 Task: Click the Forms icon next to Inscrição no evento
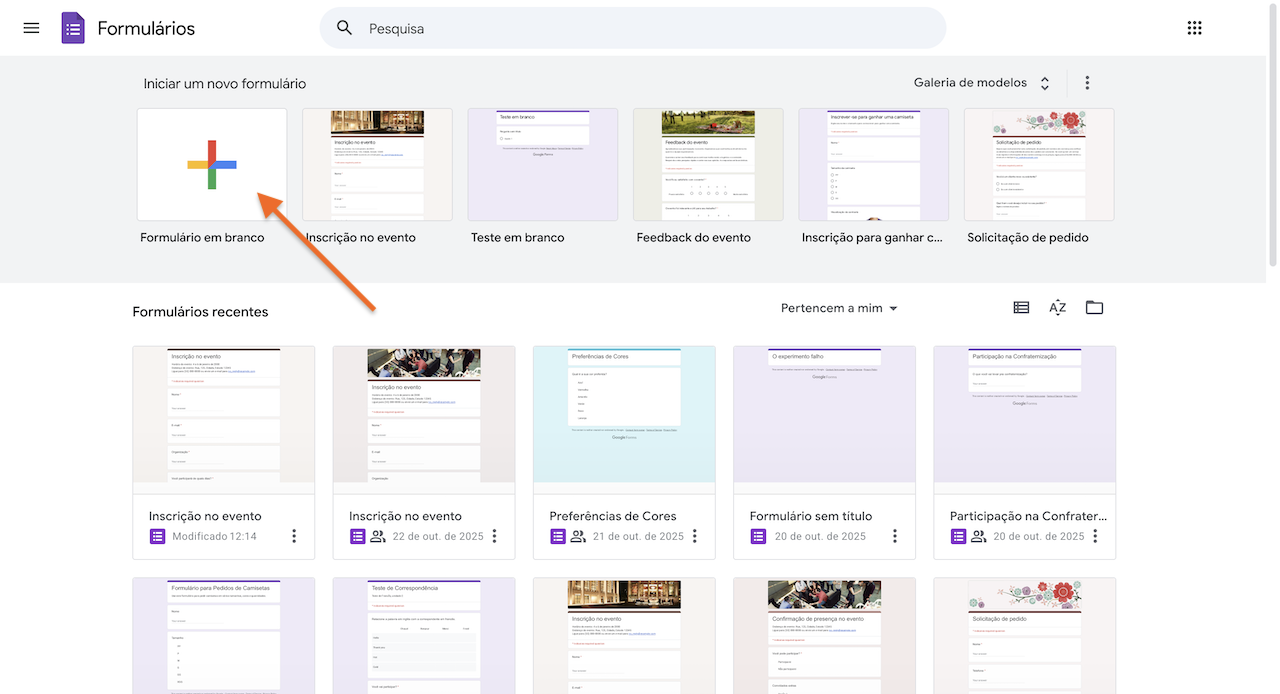tap(157, 536)
